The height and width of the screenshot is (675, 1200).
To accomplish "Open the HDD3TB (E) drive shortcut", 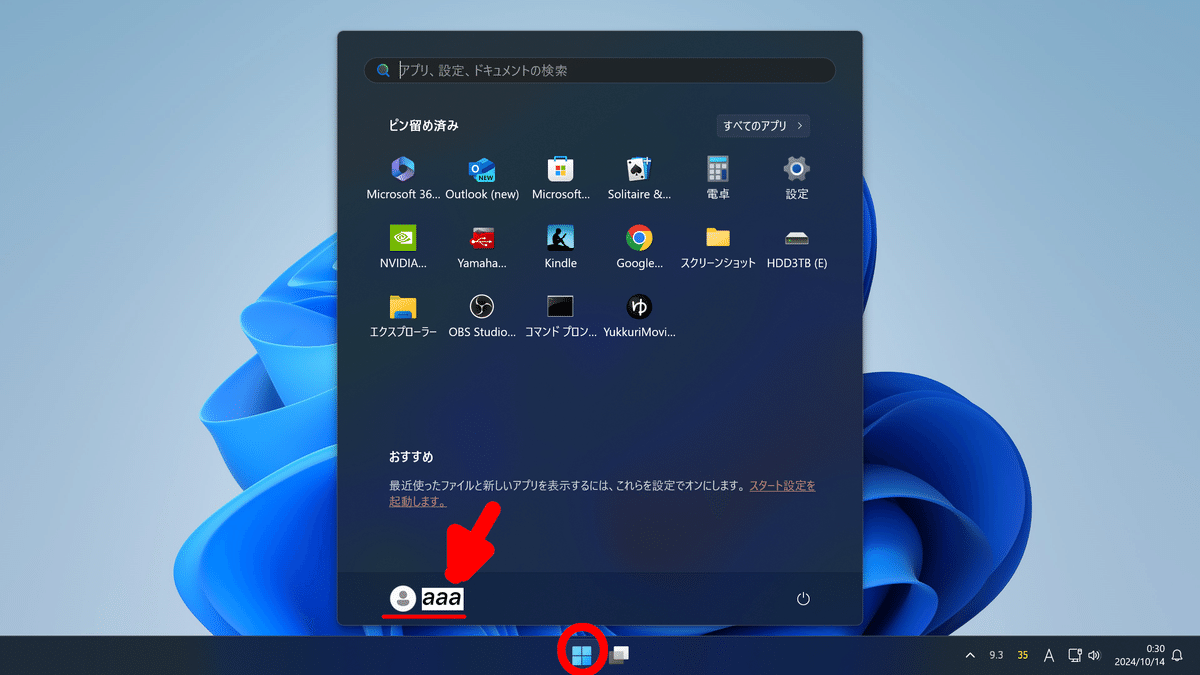I will (796, 248).
